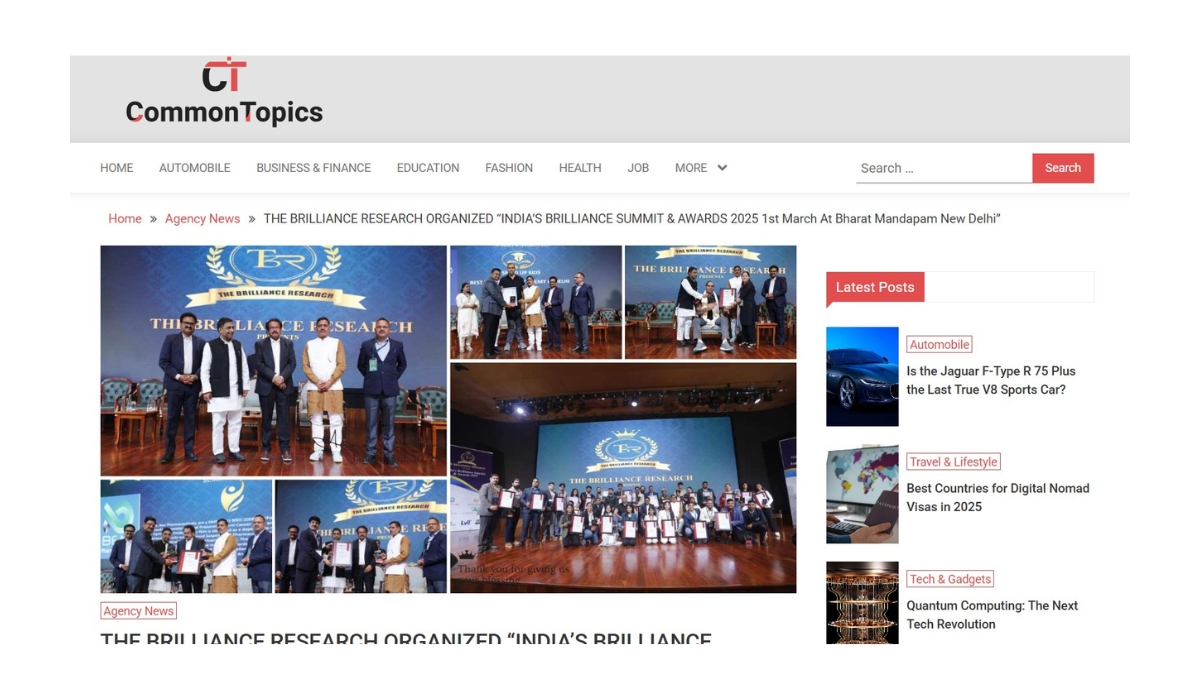Click the Agency News tag below photos
This screenshot has height=700, width=1200.
pyautogui.click(x=138, y=611)
